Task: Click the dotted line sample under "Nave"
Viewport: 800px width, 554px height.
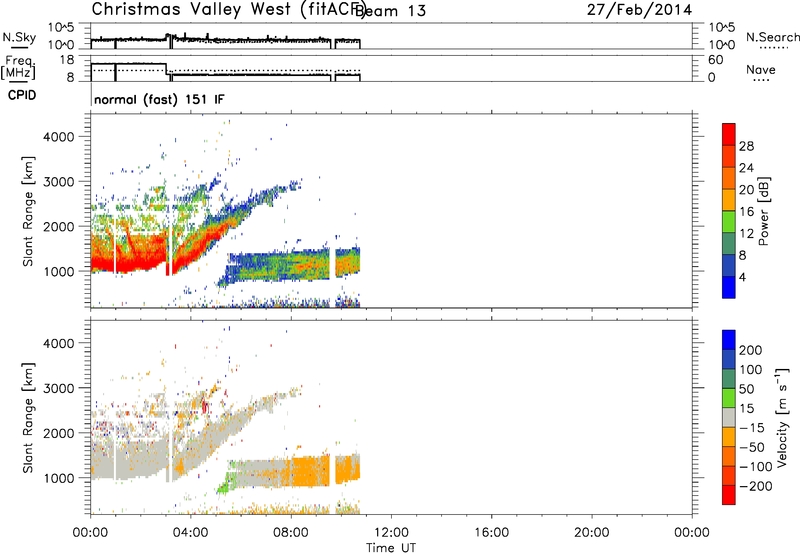Action: coord(761,80)
